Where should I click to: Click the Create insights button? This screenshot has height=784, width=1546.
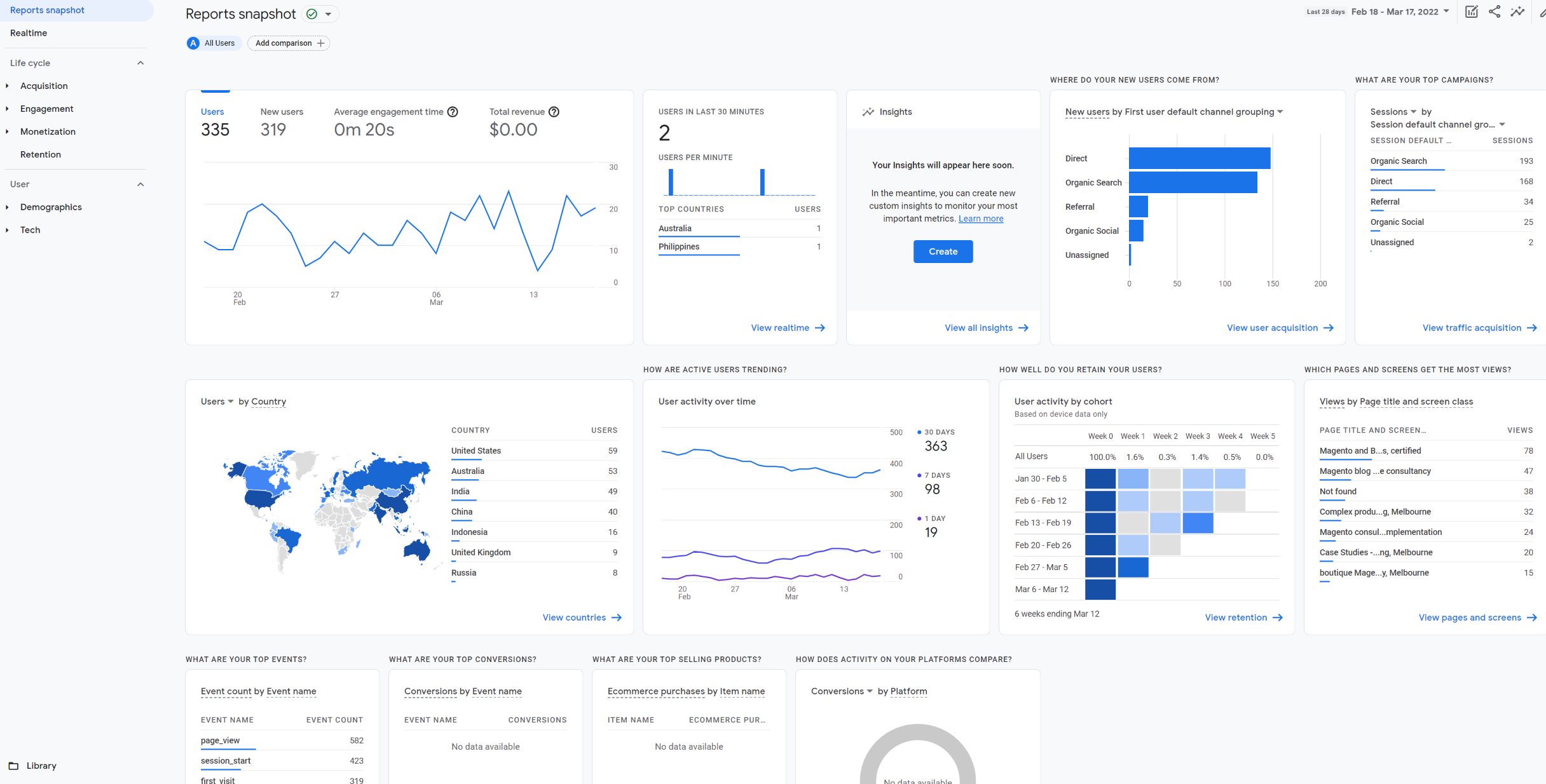pos(943,252)
